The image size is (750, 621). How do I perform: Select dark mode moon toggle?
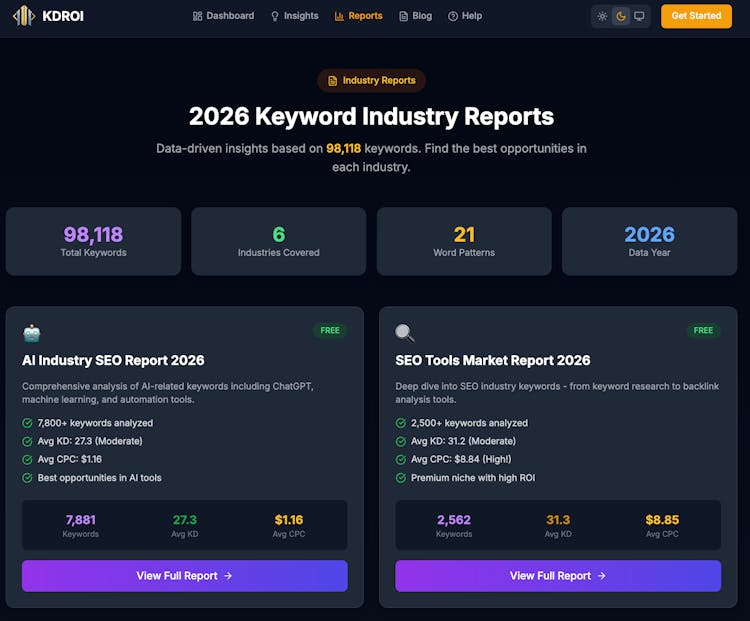(621, 16)
